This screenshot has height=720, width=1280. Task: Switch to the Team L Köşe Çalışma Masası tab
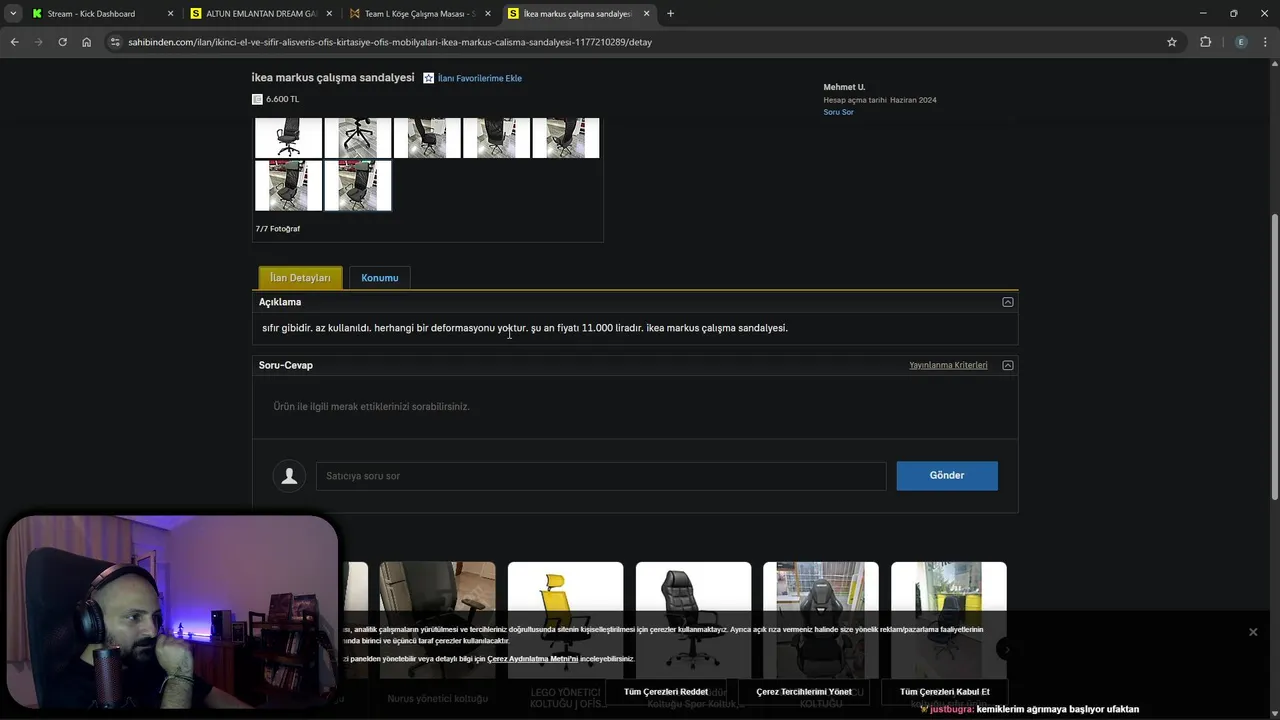pos(418,14)
